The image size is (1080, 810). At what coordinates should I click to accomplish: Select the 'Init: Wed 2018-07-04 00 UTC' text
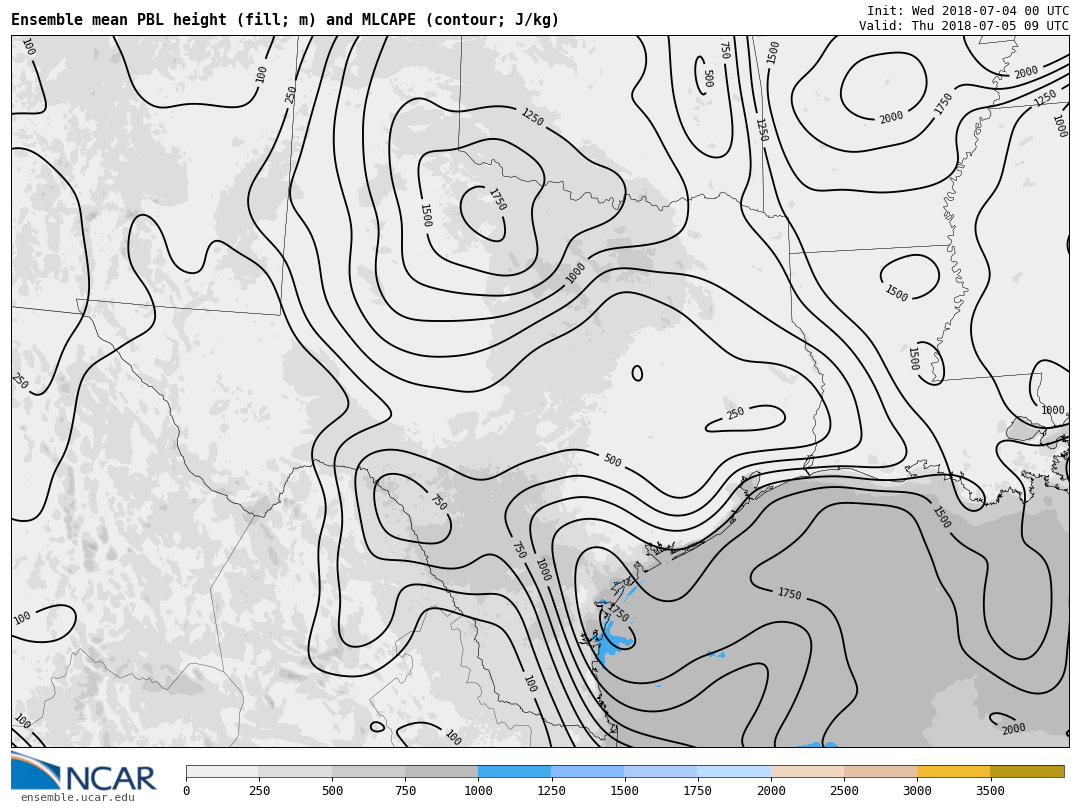(x=968, y=10)
